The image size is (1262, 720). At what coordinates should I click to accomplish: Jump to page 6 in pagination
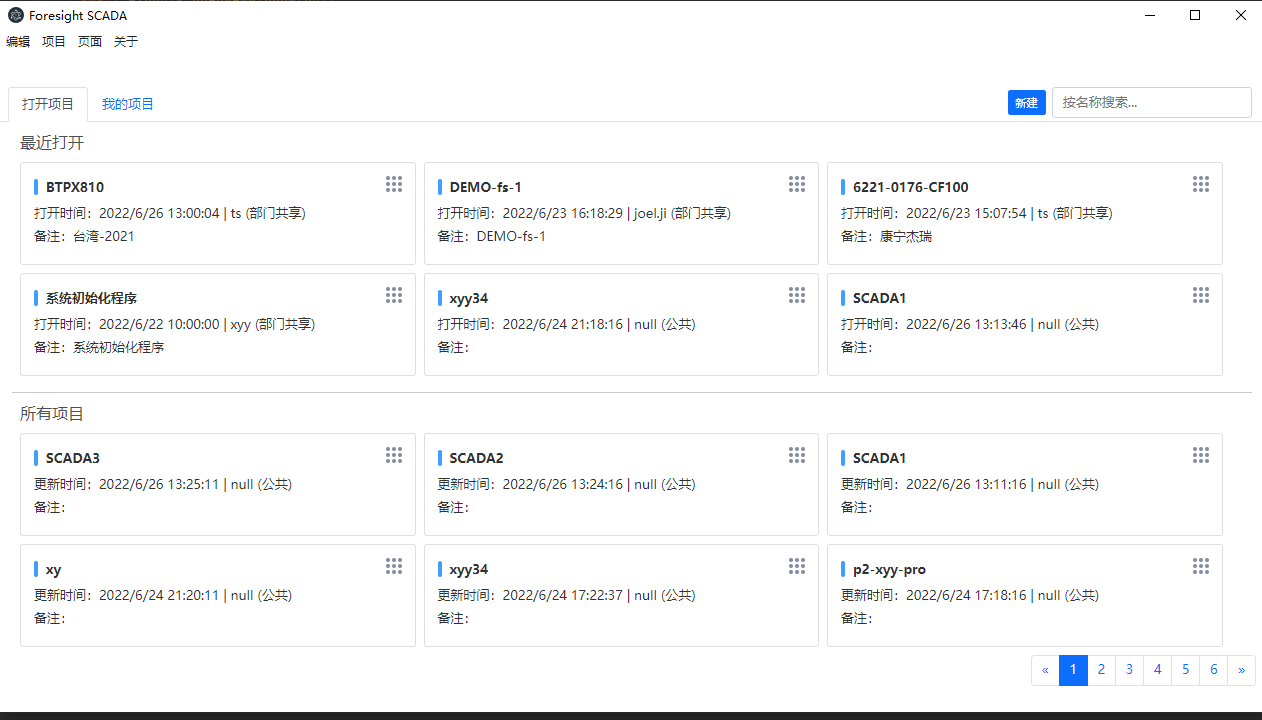[1213, 670]
